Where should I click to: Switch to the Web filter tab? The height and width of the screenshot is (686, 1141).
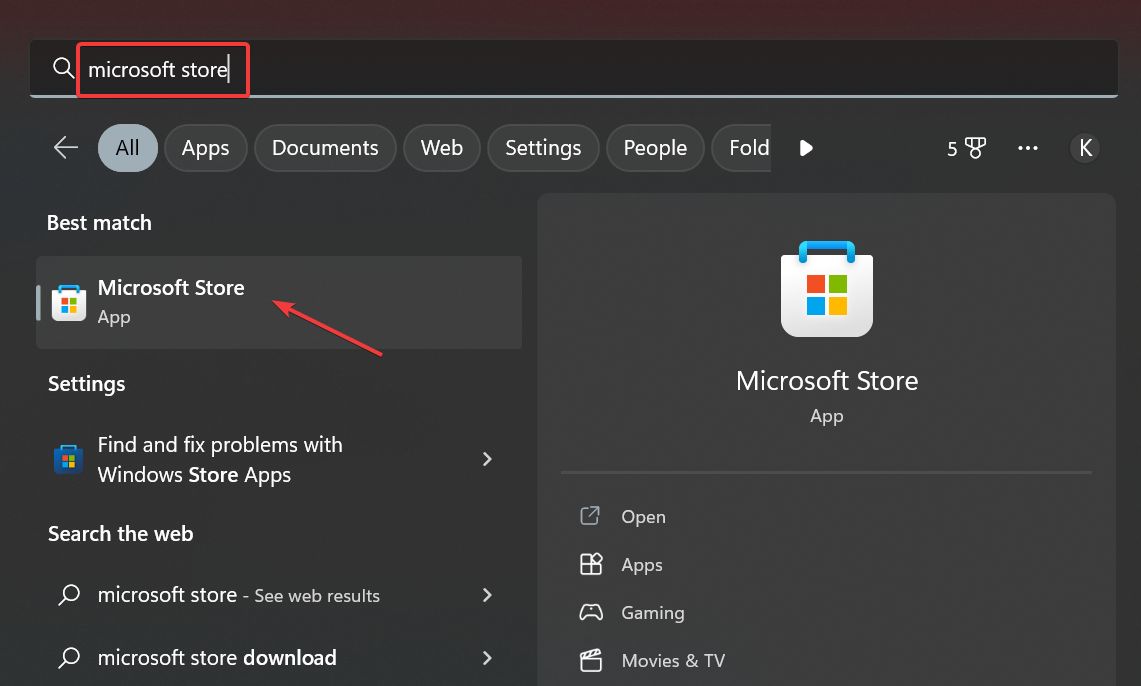442,148
